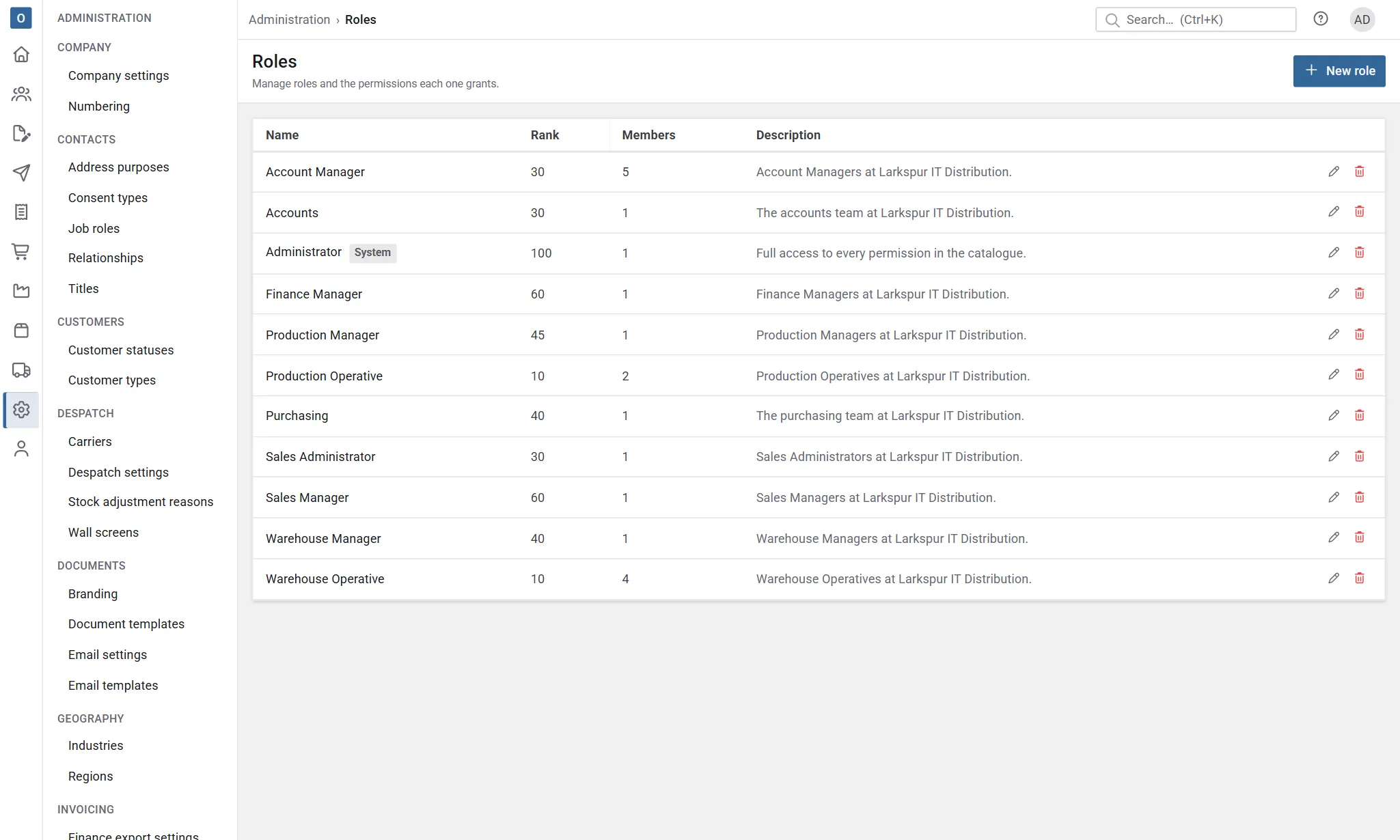The width and height of the screenshot is (1400, 840).
Task: Click the factory production icon in sidebar
Action: coord(21,291)
